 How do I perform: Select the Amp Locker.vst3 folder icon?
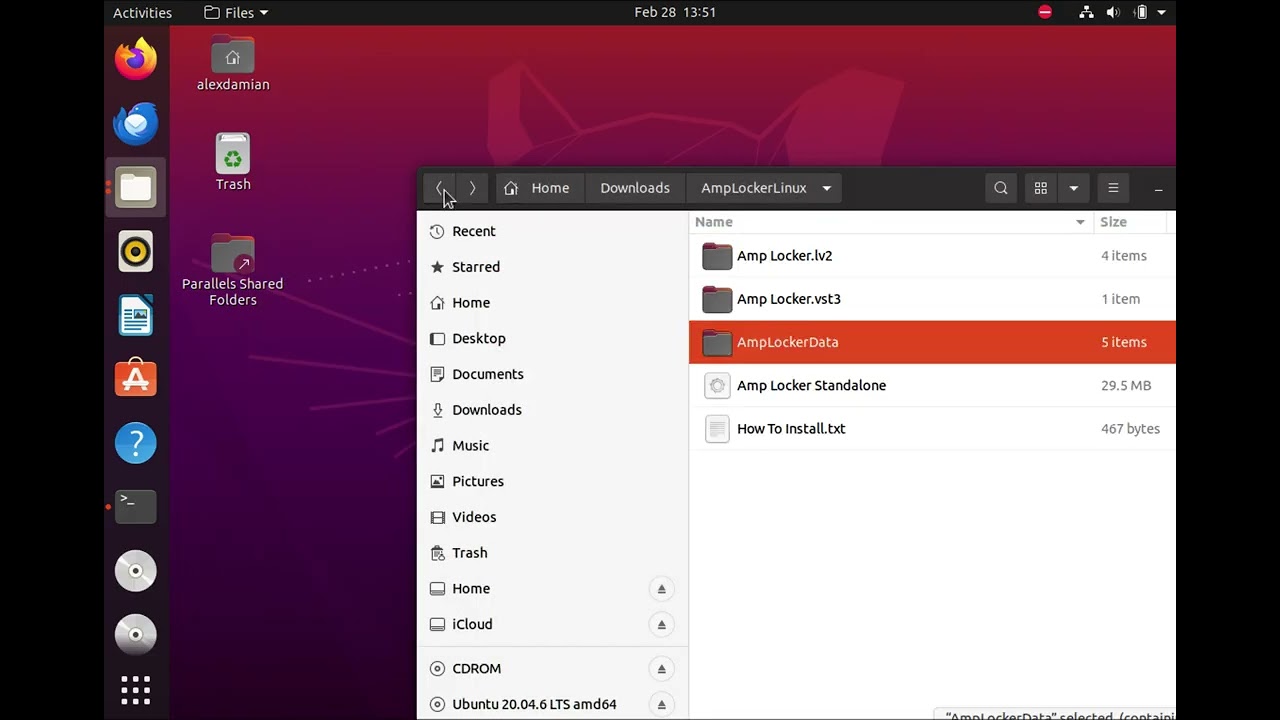[717, 299]
